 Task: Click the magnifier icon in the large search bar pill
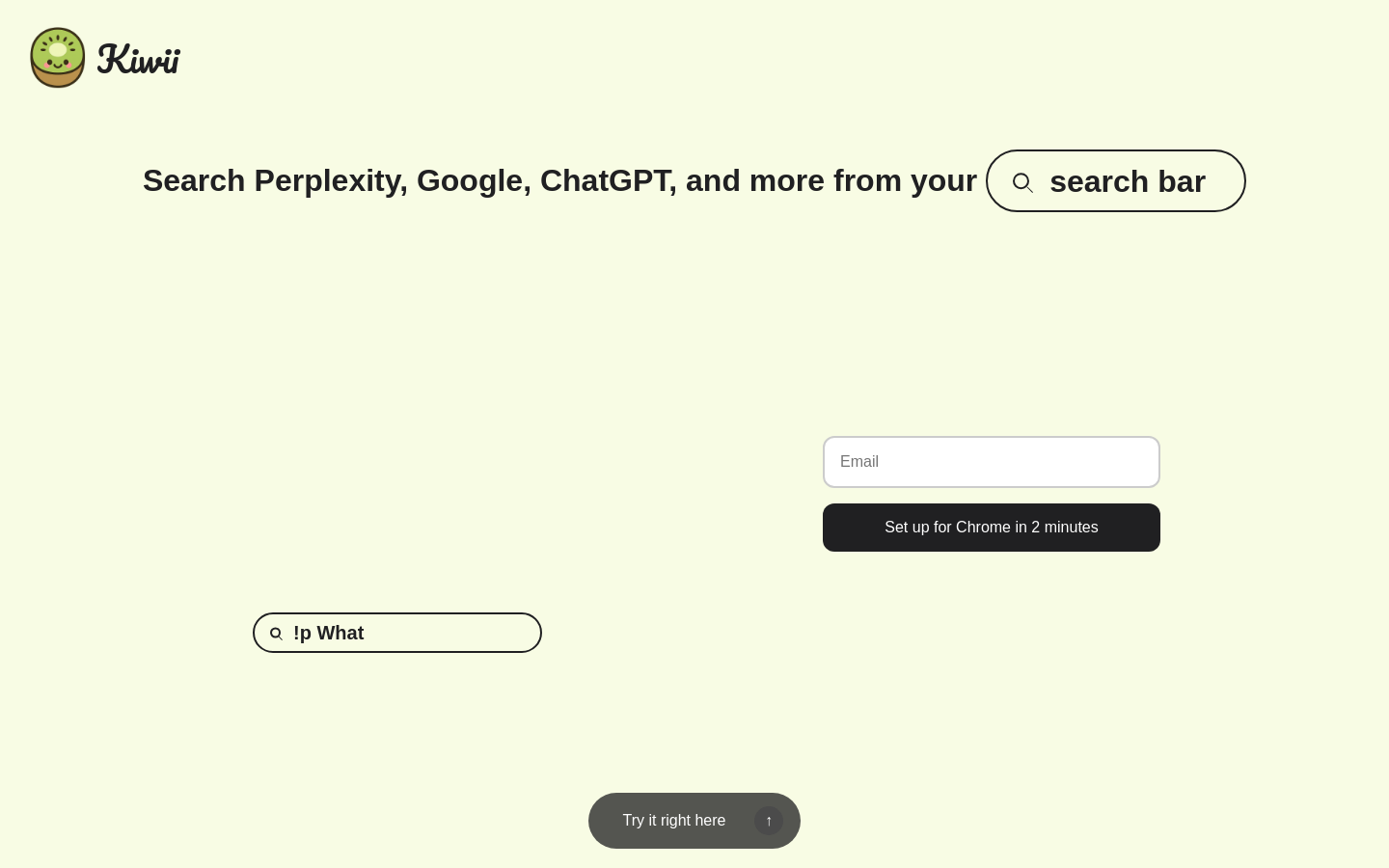(x=1022, y=182)
